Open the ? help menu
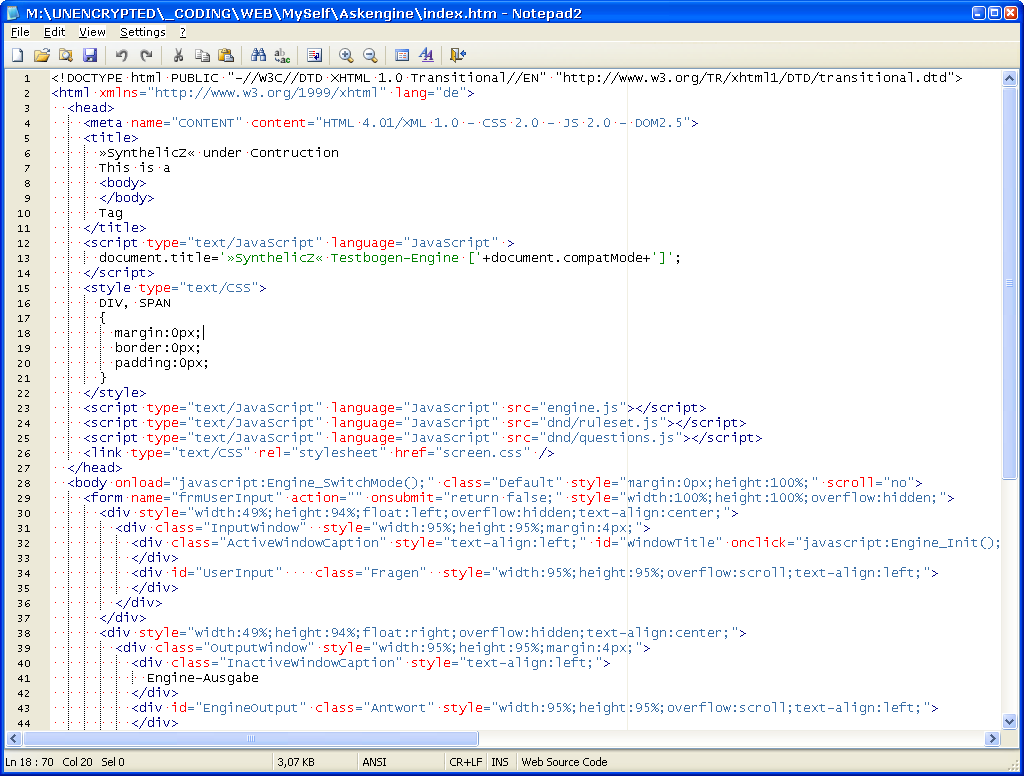The width and height of the screenshot is (1024, 776). (183, 32)
